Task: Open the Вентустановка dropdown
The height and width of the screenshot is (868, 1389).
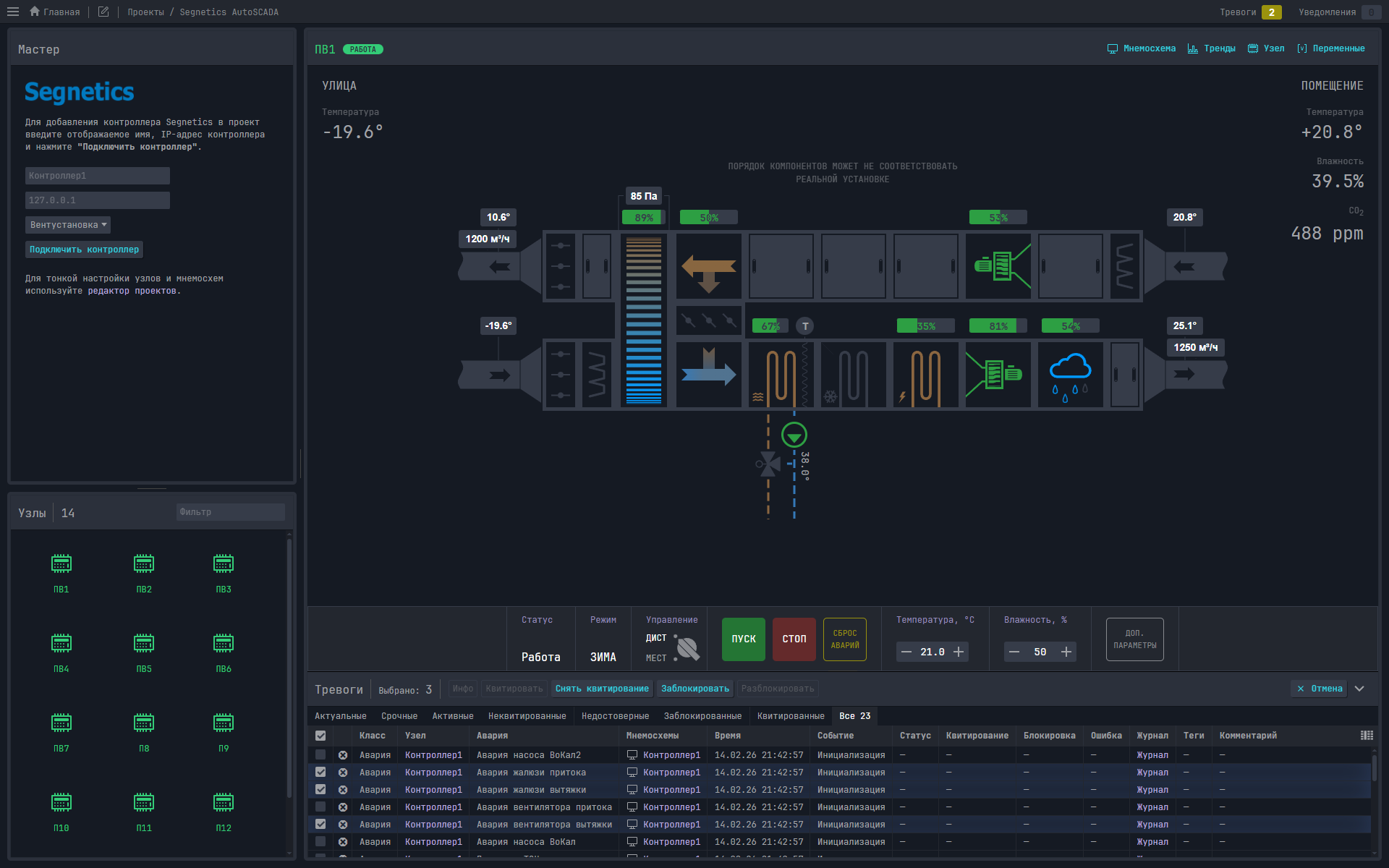Action: 67,225
